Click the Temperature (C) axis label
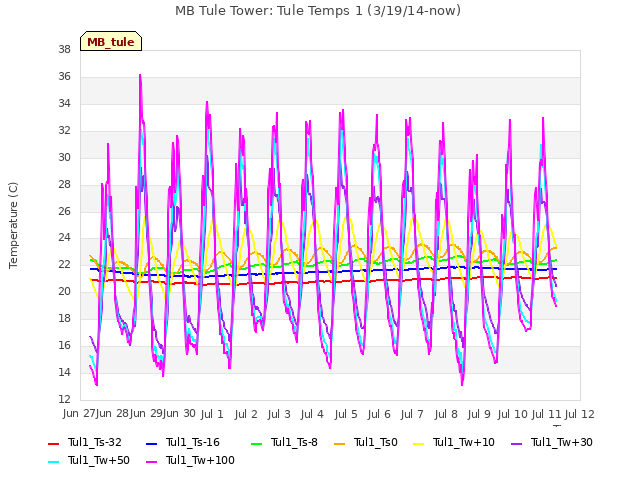Viewport: 640px width, 480px height. [x=13, y=225]
